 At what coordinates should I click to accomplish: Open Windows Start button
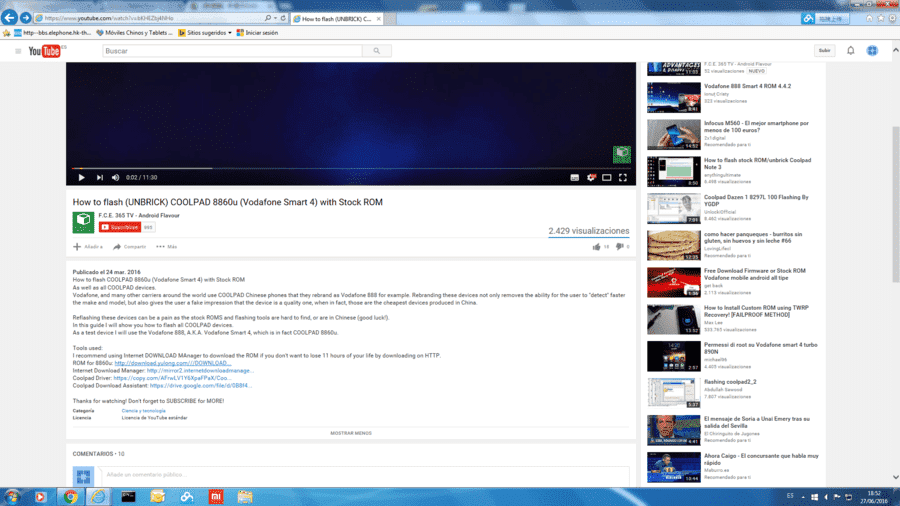coord(11,496)
